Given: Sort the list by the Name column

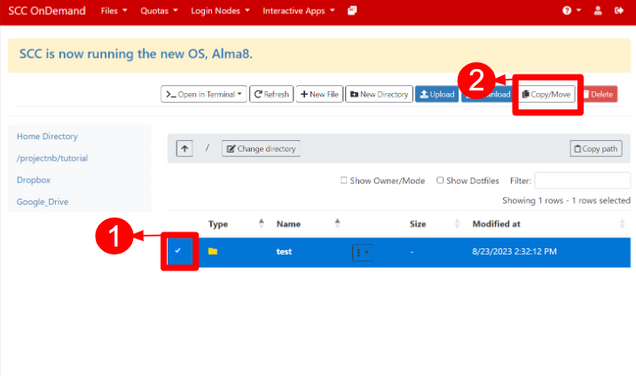Looking at the screenshot, I should [288, 224].
